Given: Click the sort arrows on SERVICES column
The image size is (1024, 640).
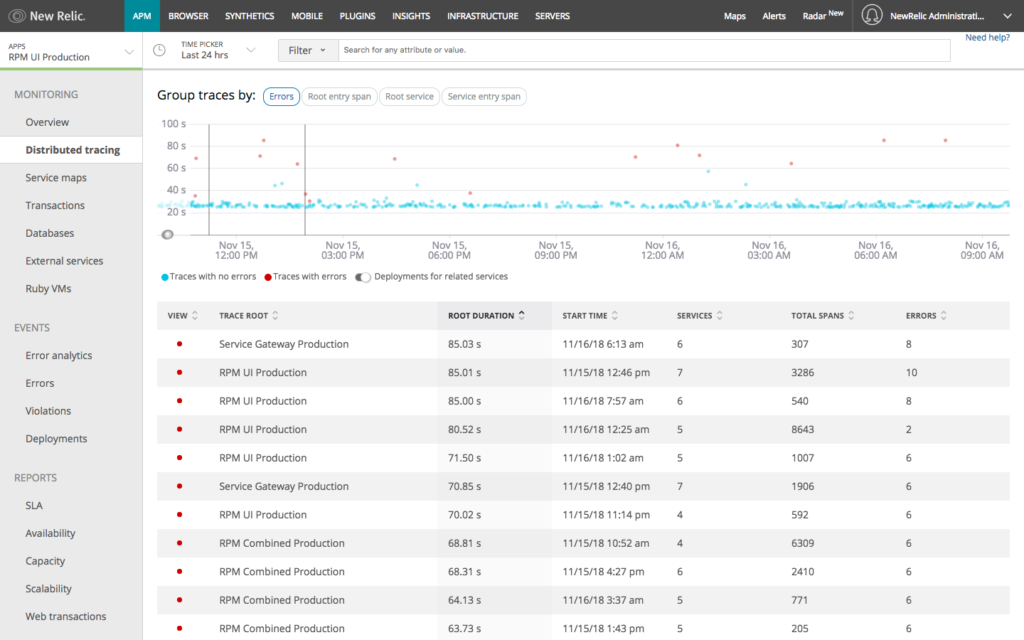Looking at the screenshot, I should 719,315.
